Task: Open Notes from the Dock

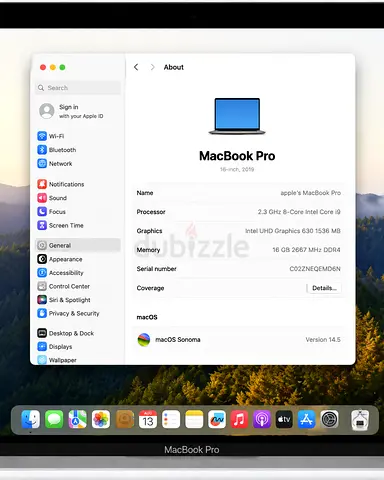Action: coord(194,419)
